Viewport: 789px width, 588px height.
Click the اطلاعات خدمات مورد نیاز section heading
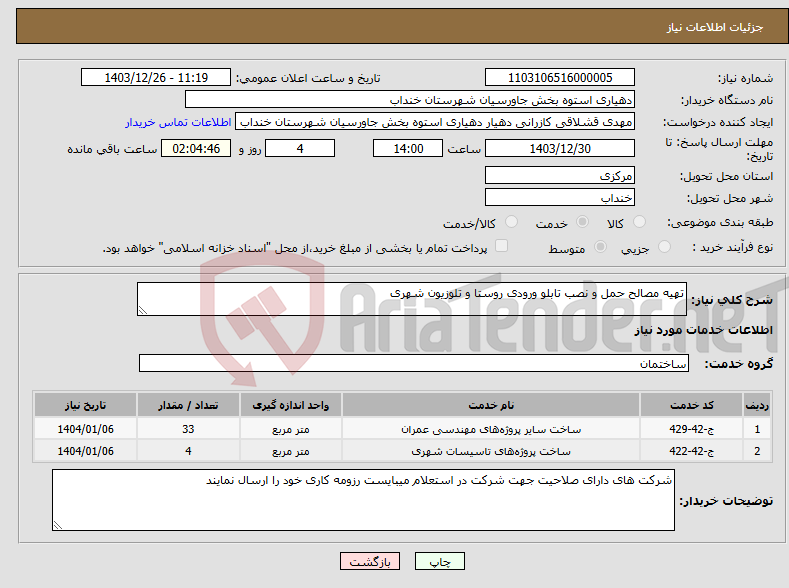(703, 330)
